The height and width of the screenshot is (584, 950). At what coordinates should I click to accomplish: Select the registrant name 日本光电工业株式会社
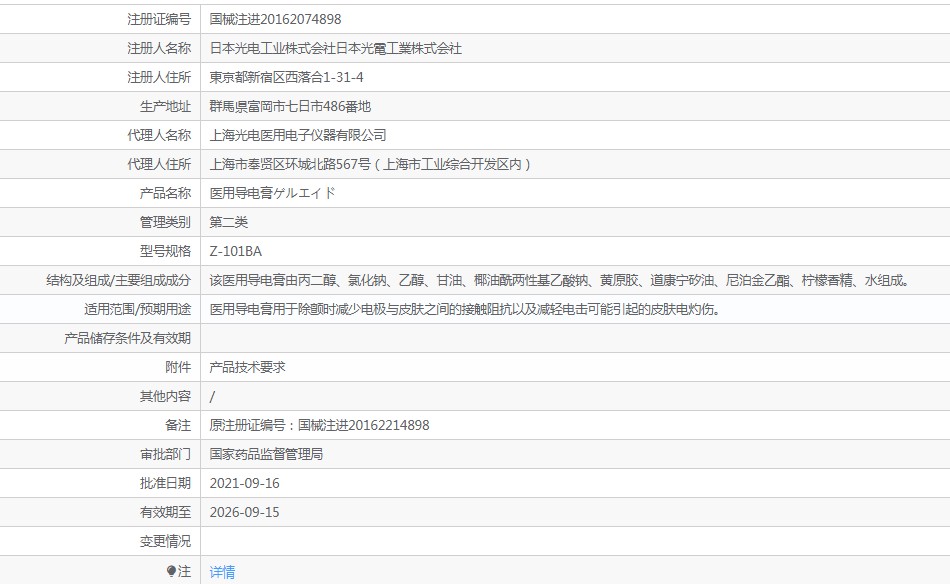click(x=273, y=48)
